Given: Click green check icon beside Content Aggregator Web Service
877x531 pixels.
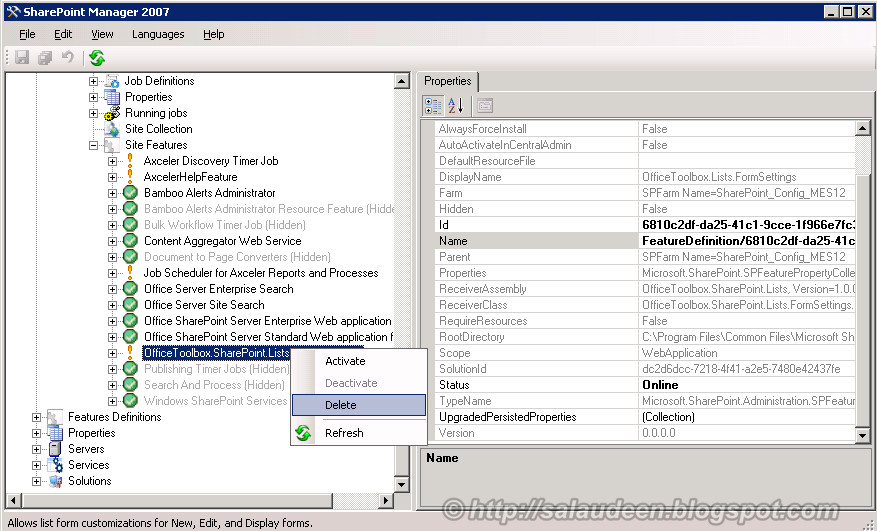Looking at the screenshot, I should point(130,241).
